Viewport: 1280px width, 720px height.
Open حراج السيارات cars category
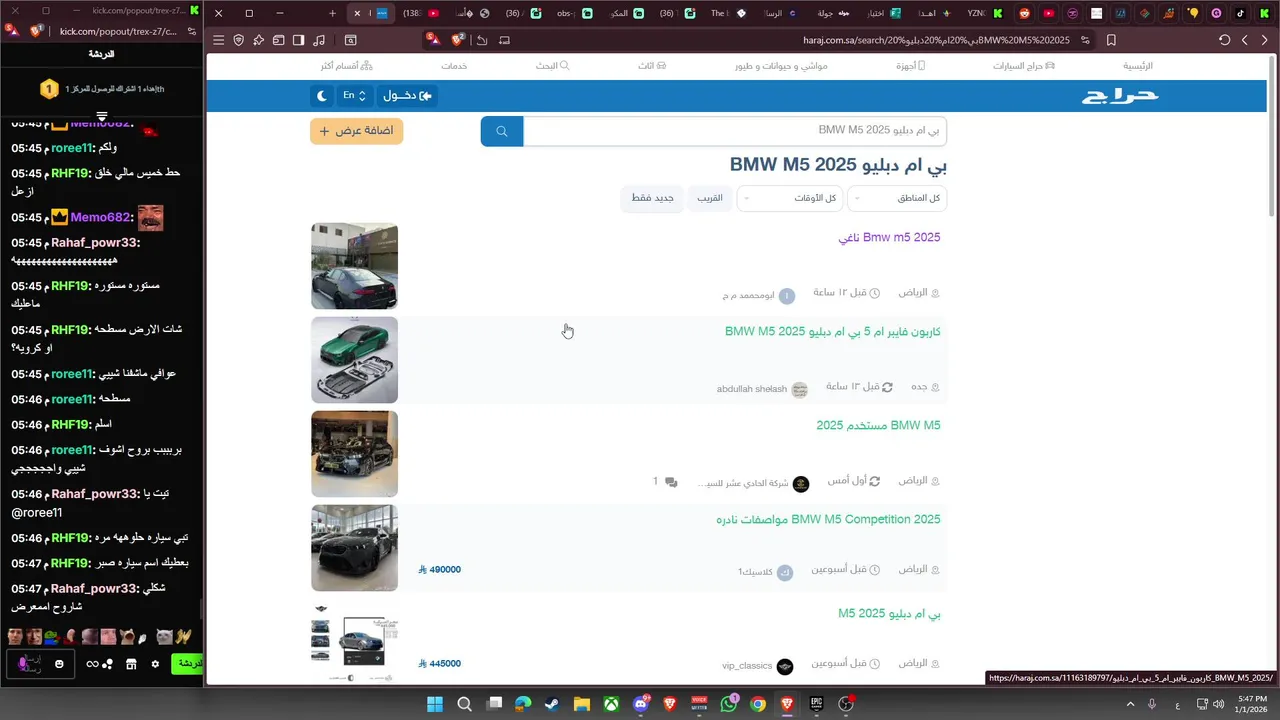[1024, 66]
